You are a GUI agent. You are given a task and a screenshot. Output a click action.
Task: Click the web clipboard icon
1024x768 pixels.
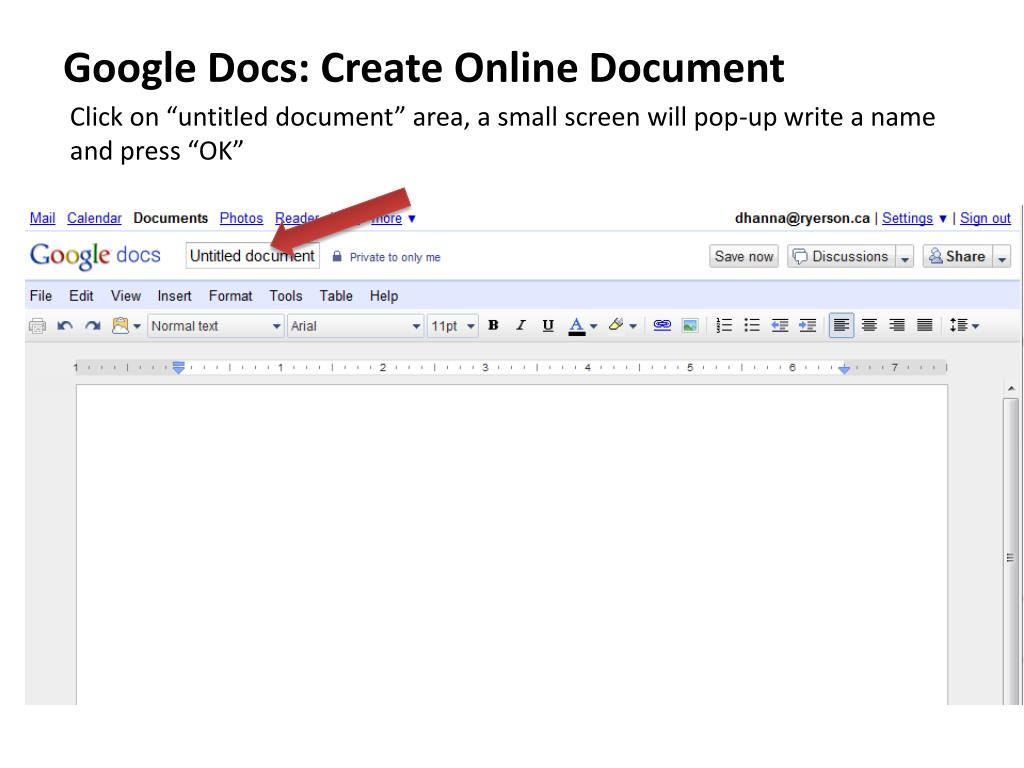[120, 325]
